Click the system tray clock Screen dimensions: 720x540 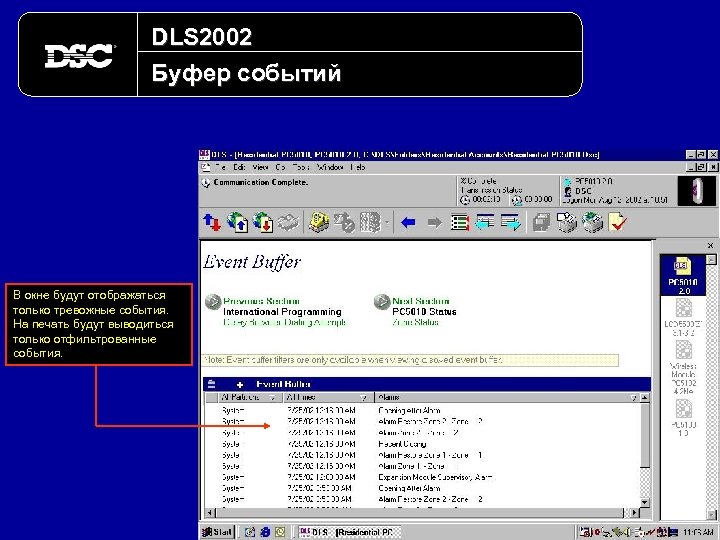(698, 533)
